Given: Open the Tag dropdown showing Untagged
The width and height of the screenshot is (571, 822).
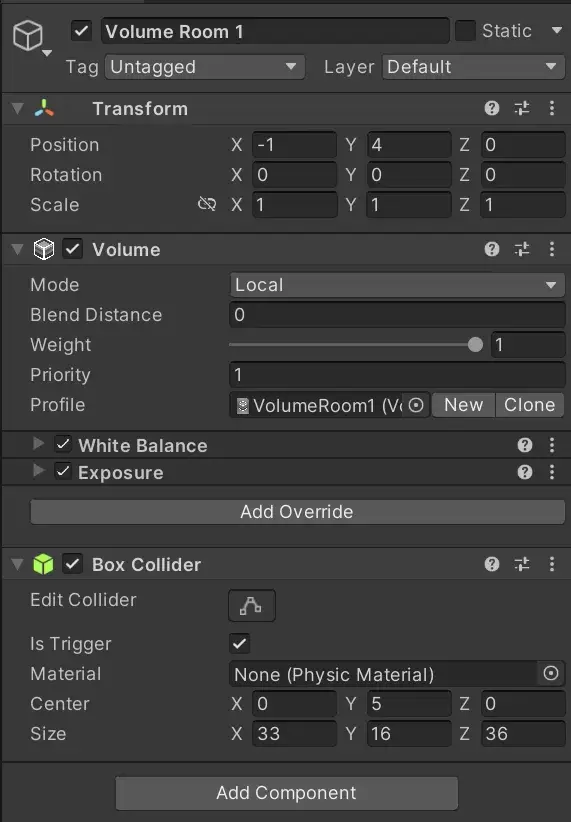Looking at the screenshot, I should 205,67.
